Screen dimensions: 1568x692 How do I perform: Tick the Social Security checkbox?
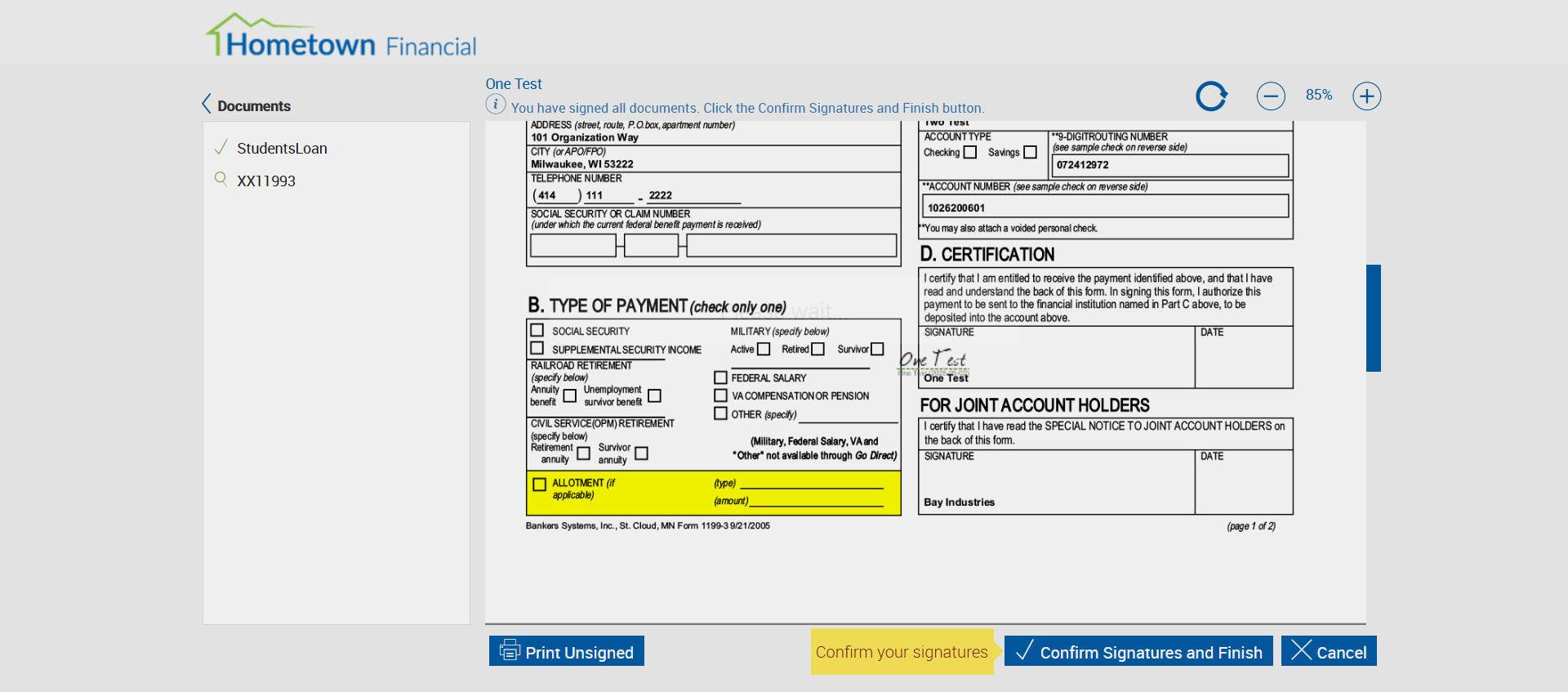tap(537, 330)
